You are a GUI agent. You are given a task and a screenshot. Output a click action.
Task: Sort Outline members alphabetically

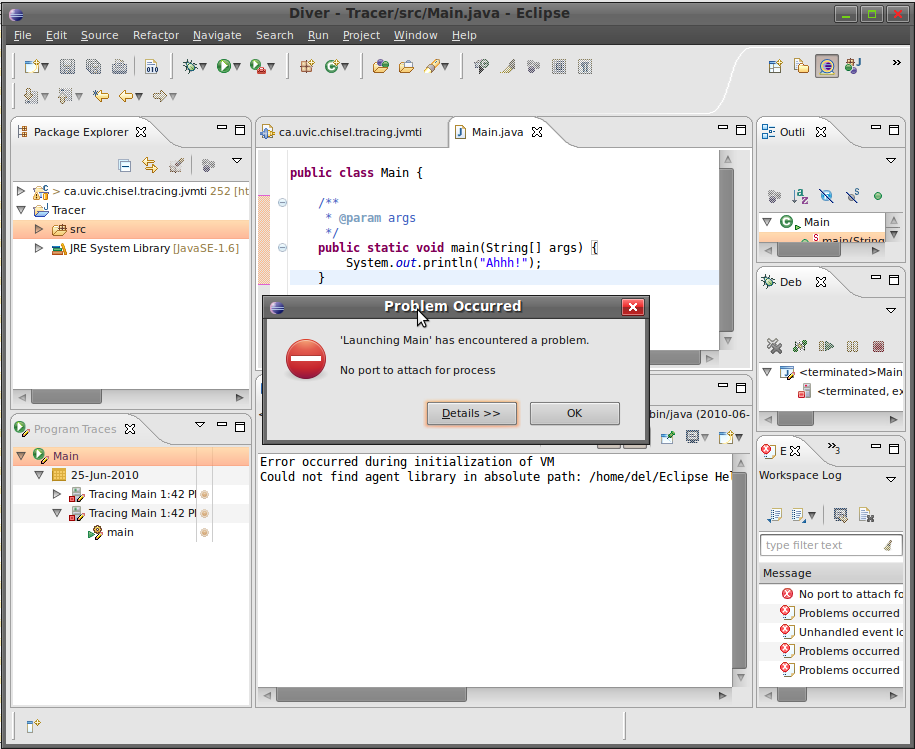(800, 197)
